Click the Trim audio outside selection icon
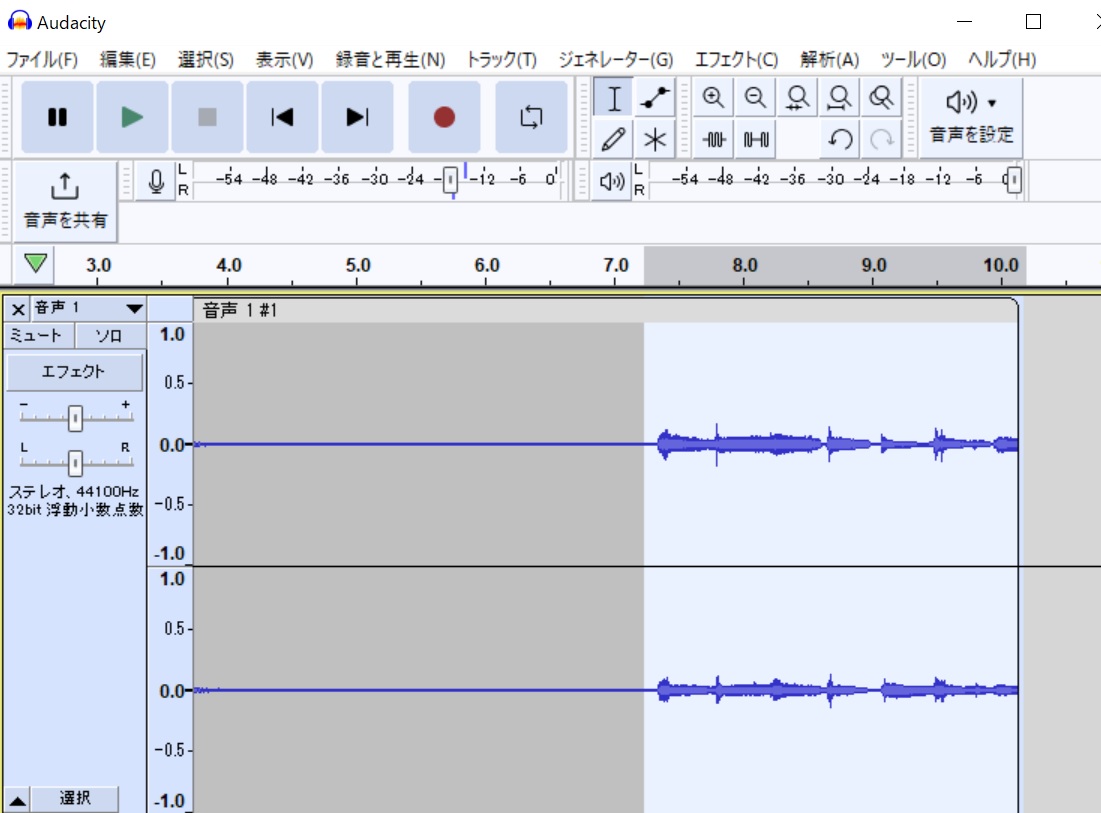 714,138
